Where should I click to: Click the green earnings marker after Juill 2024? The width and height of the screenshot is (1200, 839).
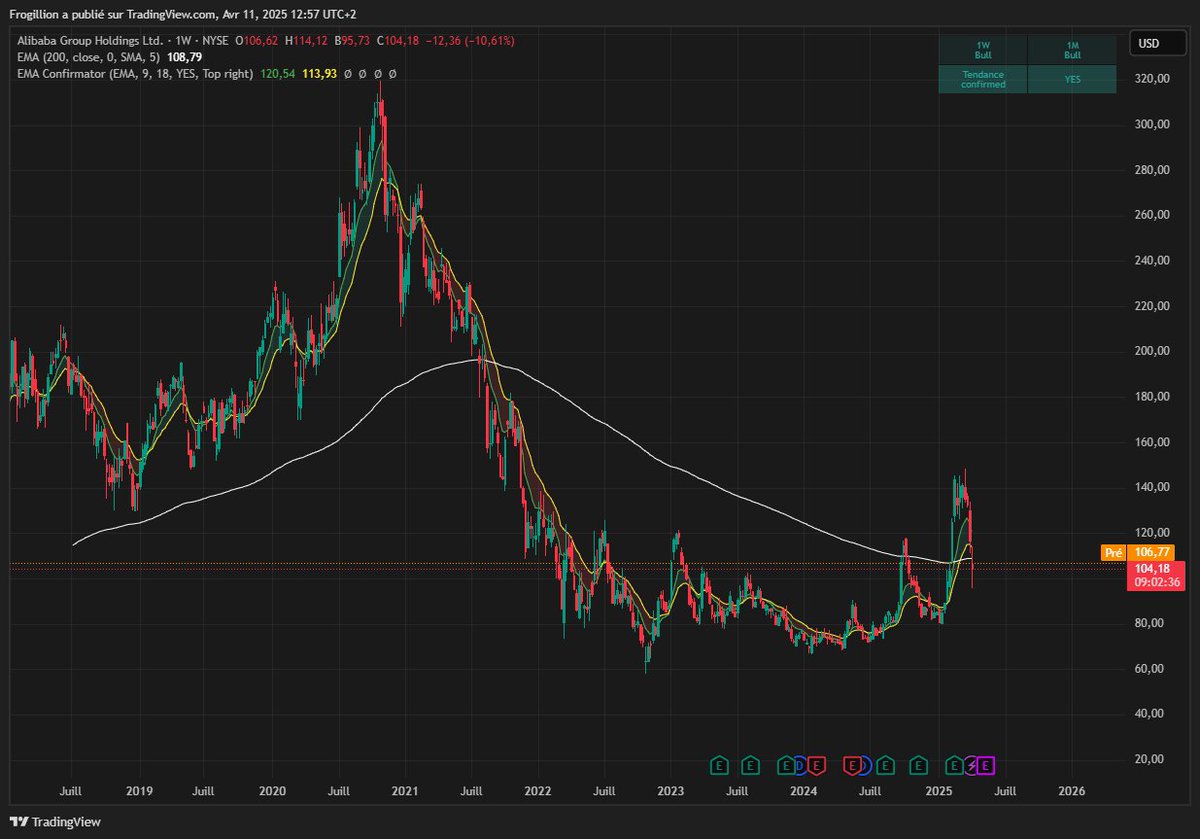click(885, 765)
